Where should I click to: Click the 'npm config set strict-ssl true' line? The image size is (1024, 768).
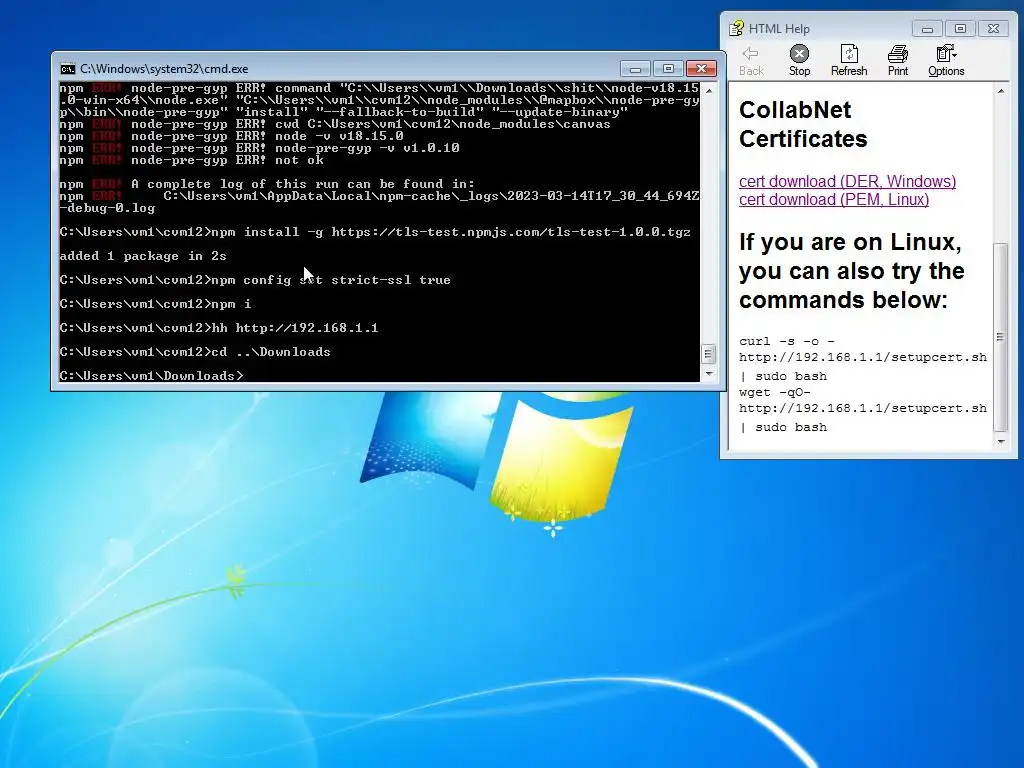pos(255,280)
